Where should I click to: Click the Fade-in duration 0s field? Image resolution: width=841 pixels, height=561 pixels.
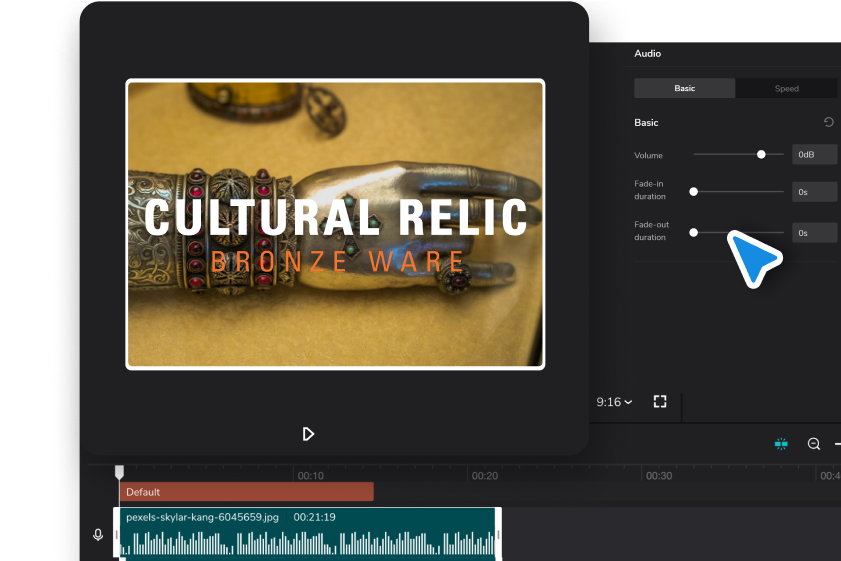[x=815, y=191]
